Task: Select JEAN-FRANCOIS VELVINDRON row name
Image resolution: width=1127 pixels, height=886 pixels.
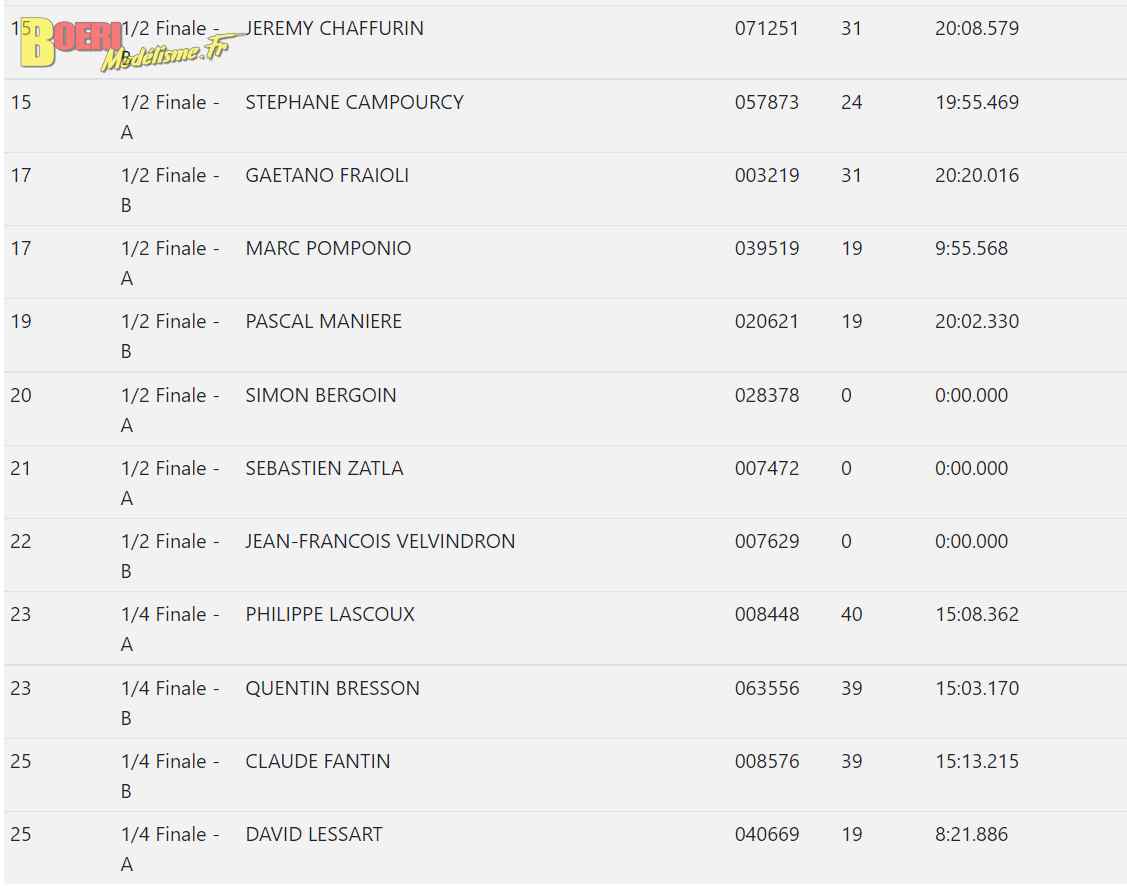Action: [380, 541]
